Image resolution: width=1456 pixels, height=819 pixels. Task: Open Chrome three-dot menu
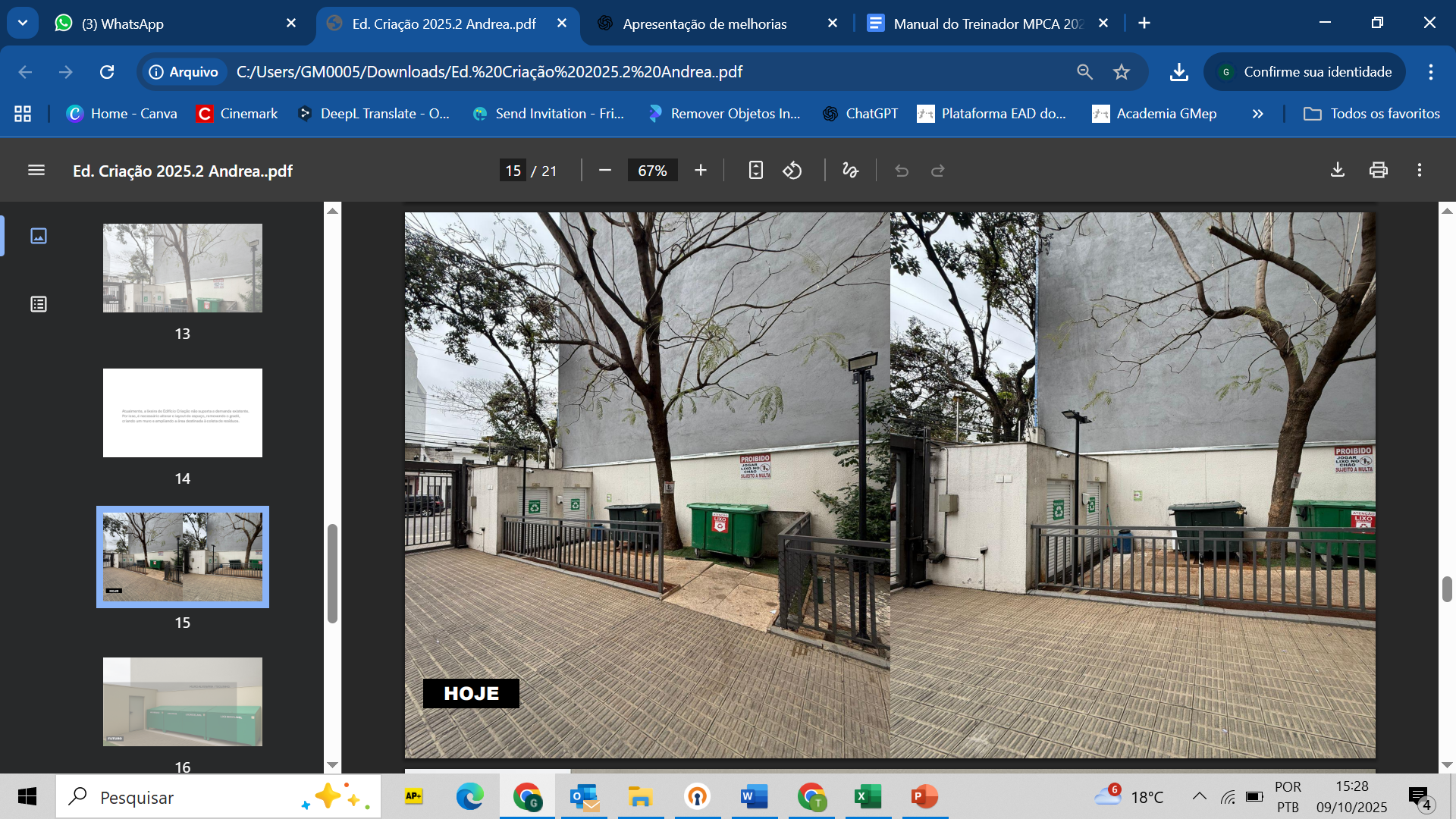point(1431,72)
